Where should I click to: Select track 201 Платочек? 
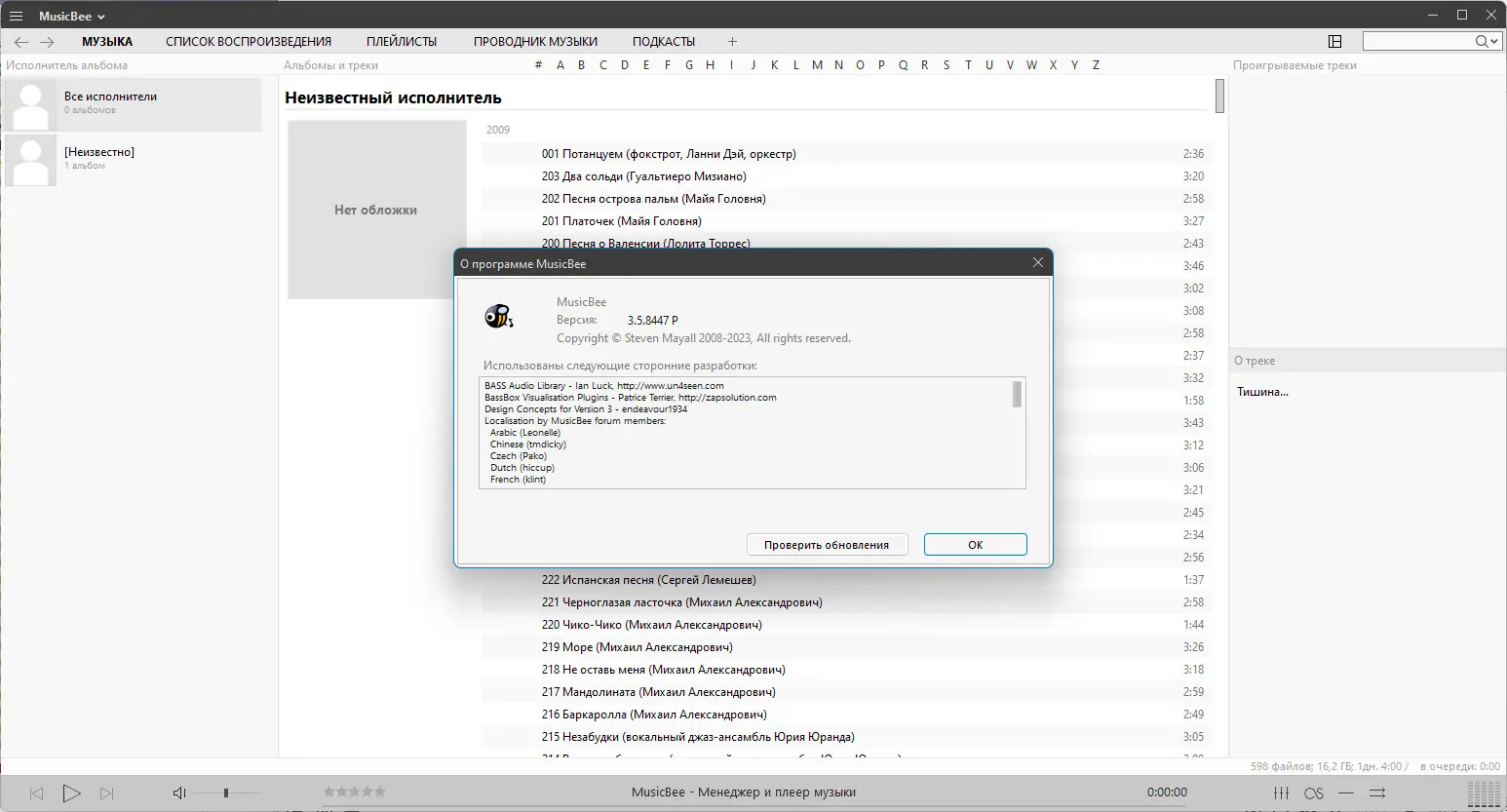[844, 221]
